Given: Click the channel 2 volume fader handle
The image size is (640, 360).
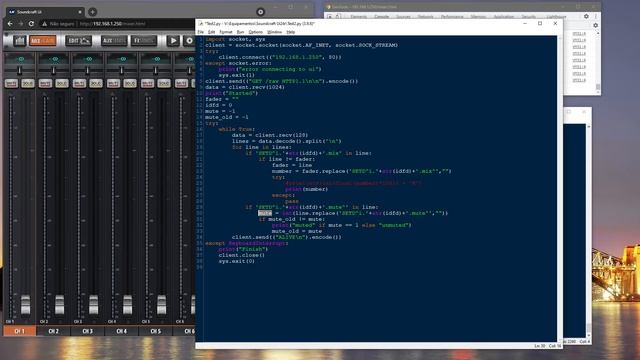Looking at the screenshot, I should click(x=60, y=304).
